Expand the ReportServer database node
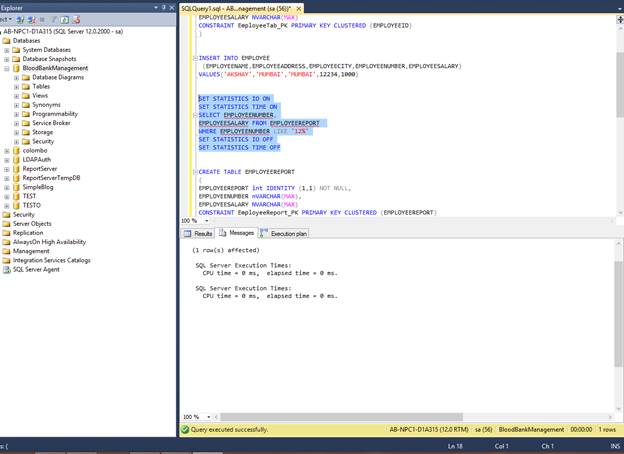Image resolution: width=624 pixels, height=454 pixels. coord(7,169)
